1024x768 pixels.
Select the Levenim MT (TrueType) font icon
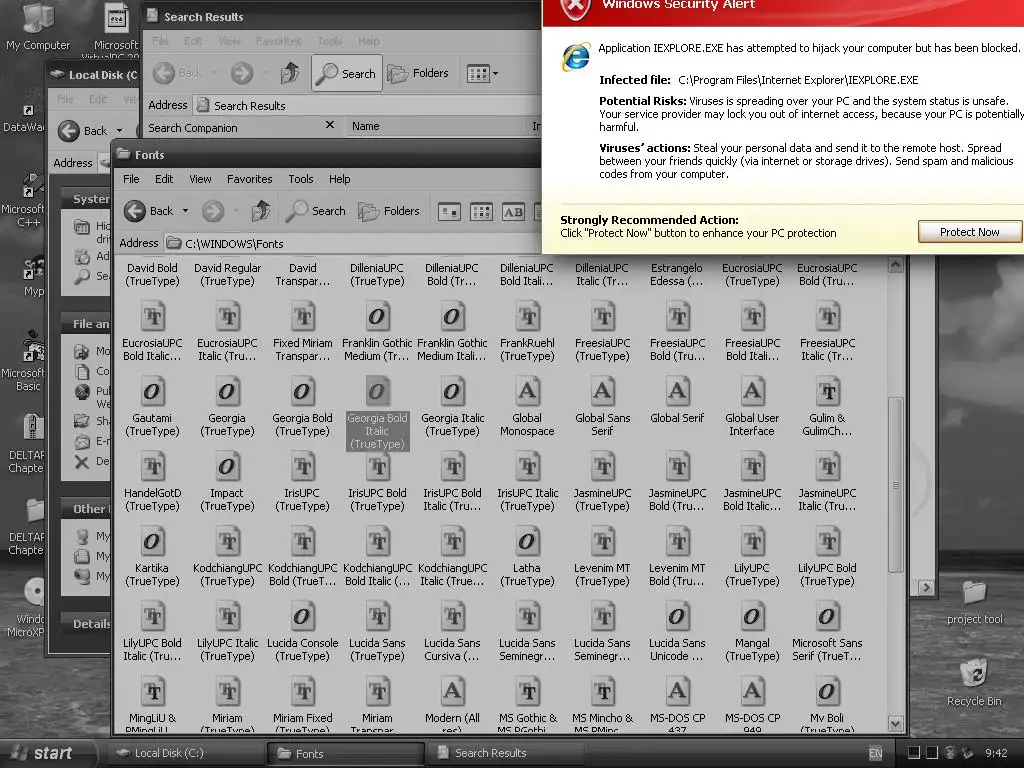coord(602,541)
